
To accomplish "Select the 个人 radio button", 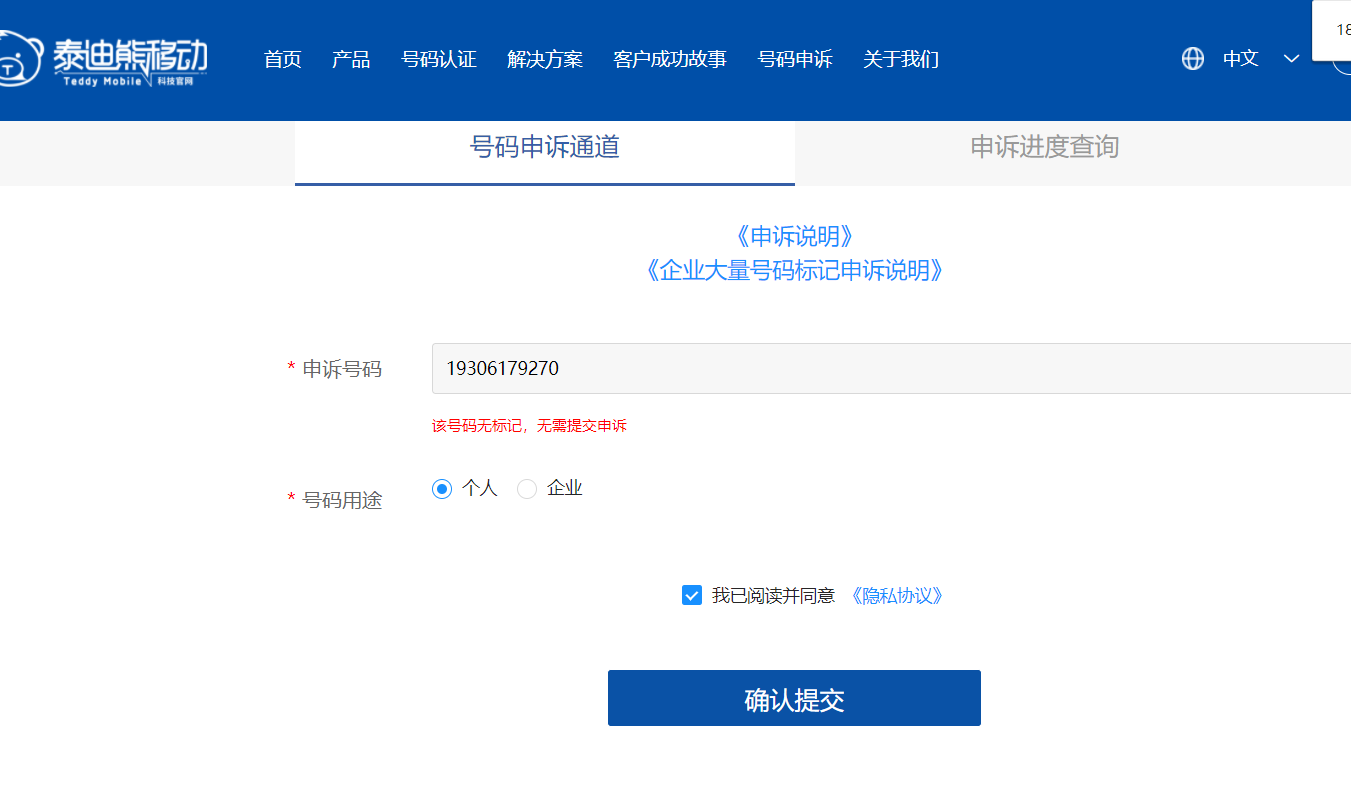I will coord(442,489).
